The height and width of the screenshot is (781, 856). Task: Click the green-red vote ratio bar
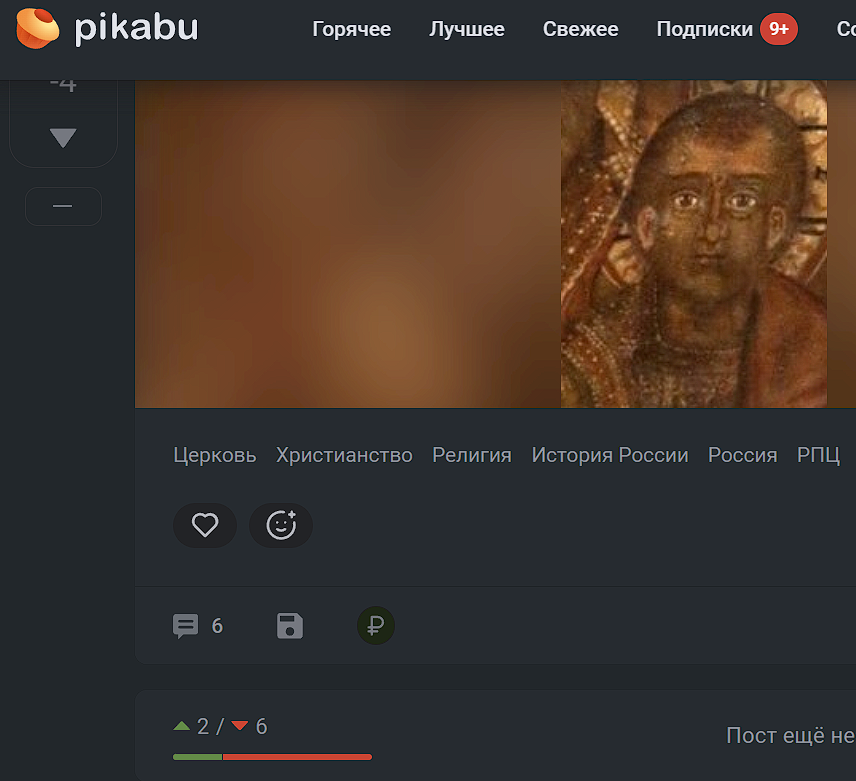(x=272, y=756)
